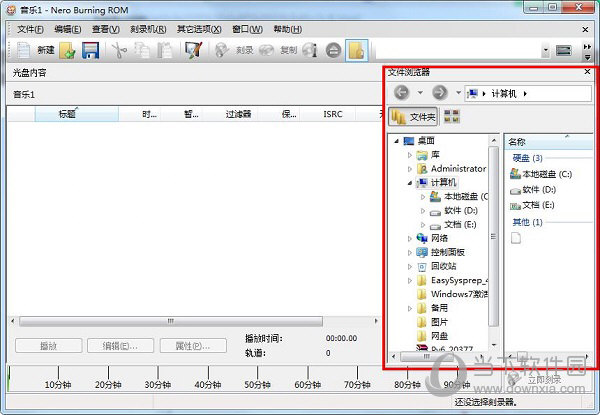This screenshot has width=600, height=415.
Task: Go forward in the file browser
Action: pyautogui.click(x=440, y=92)
